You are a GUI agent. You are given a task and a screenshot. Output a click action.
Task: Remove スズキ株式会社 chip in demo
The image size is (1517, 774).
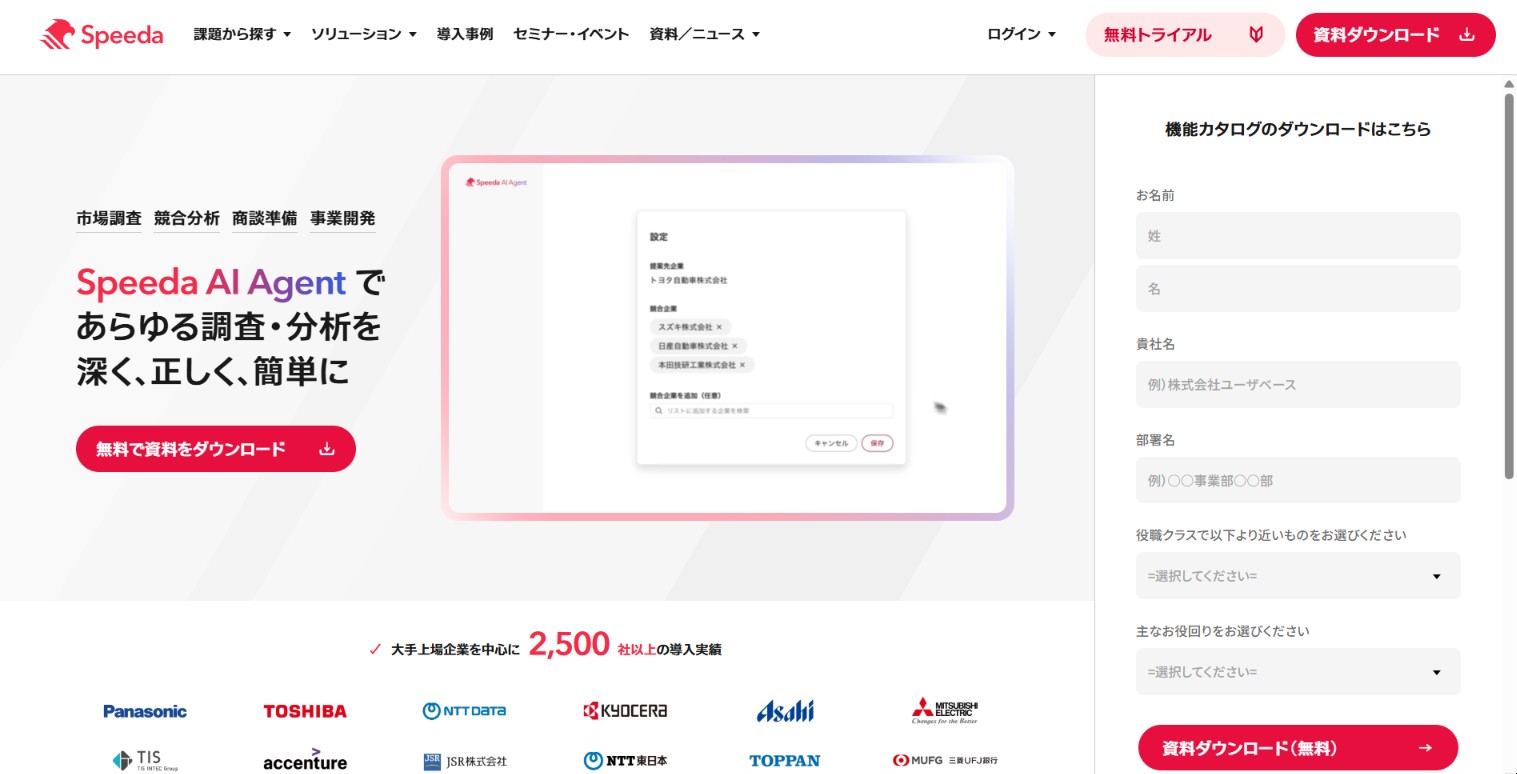[719, 327]
